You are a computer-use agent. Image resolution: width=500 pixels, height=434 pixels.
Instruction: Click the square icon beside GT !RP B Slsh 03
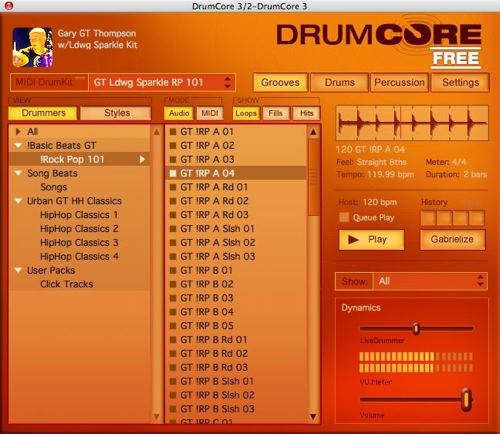(x=173, y=409)
